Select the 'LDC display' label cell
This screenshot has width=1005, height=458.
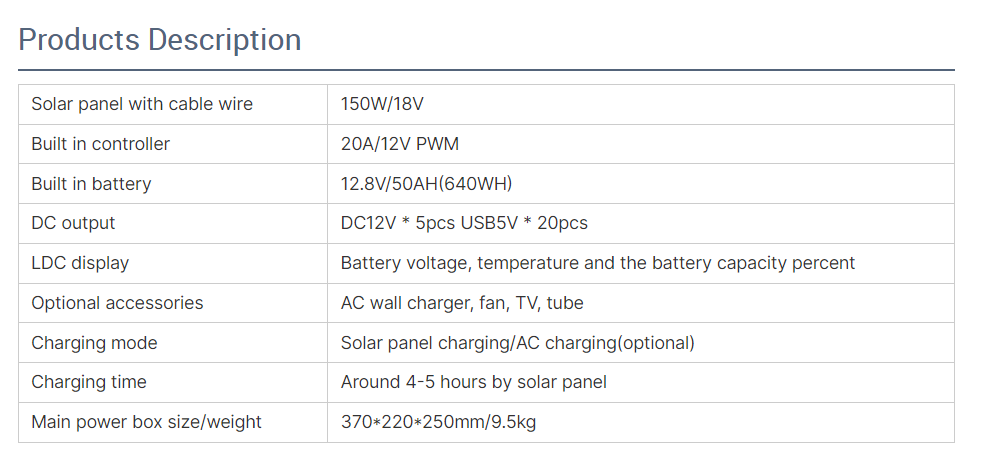tap(80, 263)
